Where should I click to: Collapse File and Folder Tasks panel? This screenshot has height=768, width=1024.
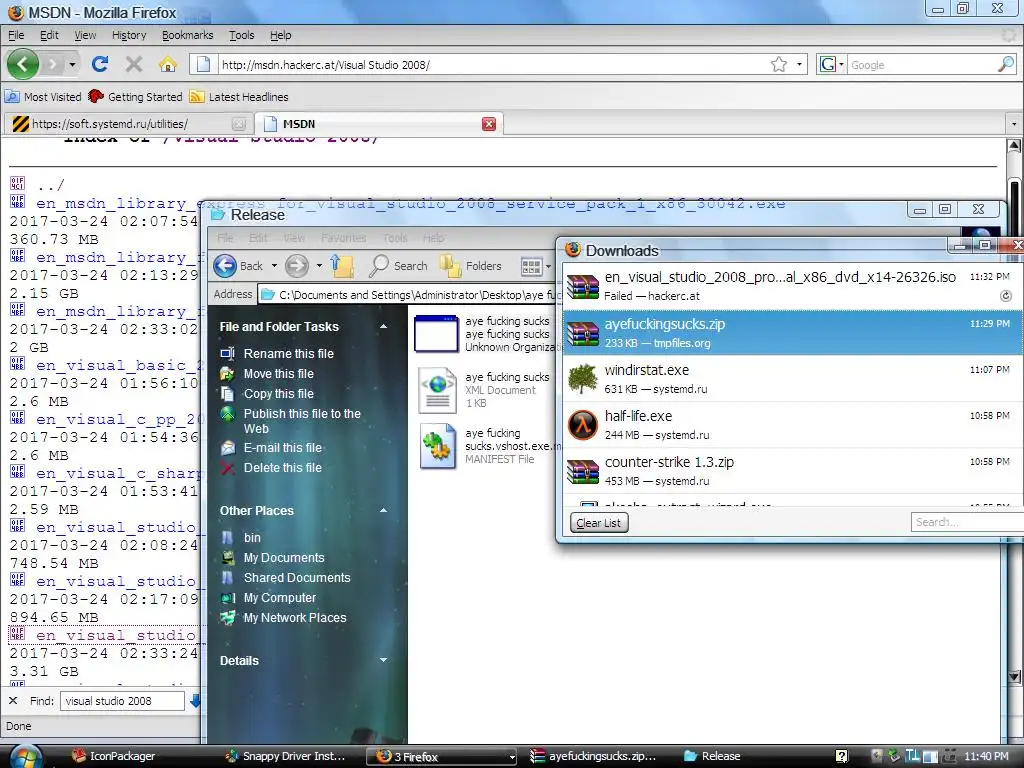point(383,327)
